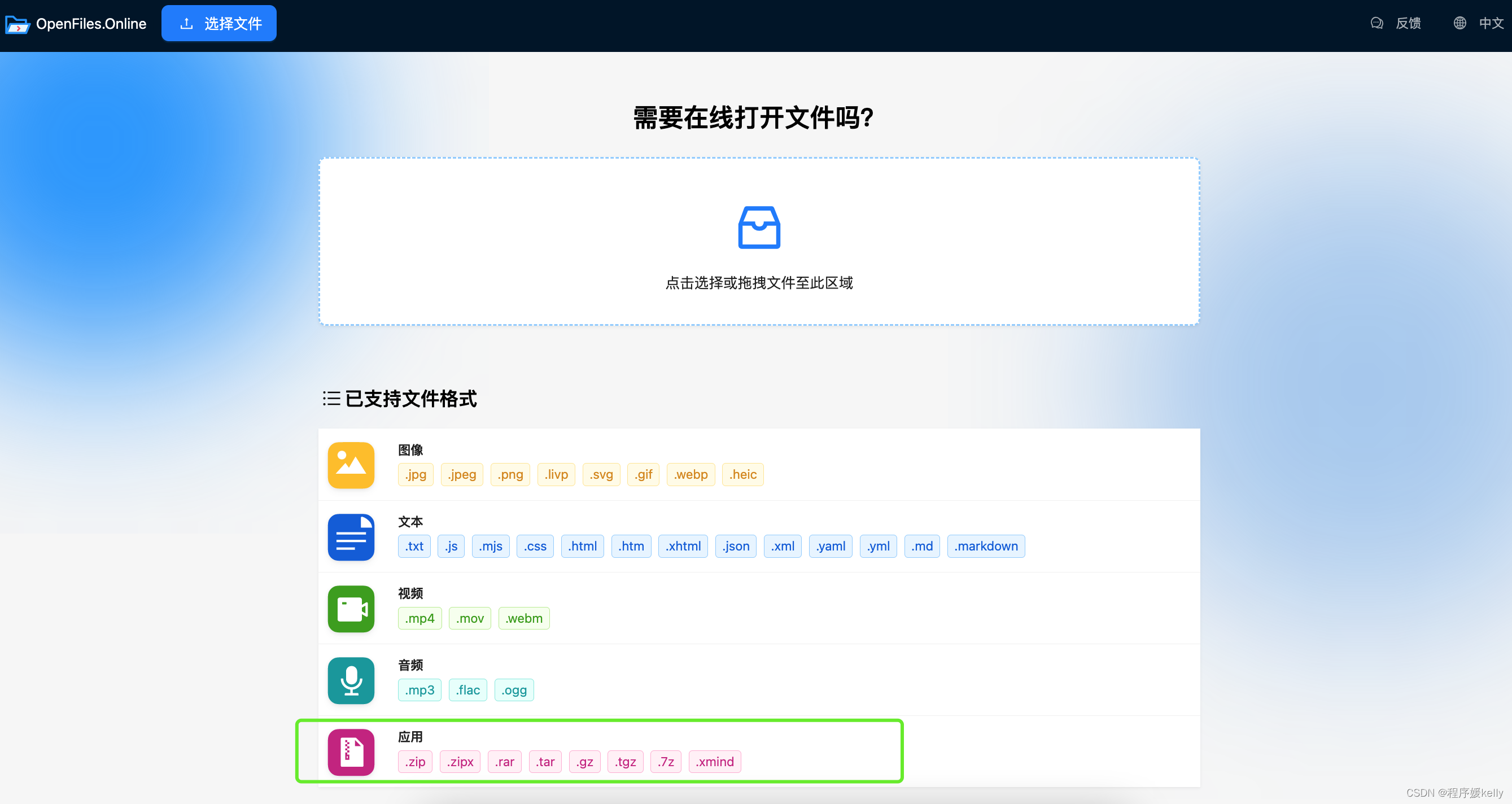Click the OpenFiles.Online folder logo icon
This screenshot has width=1512, height=804.
coord(17,24)
